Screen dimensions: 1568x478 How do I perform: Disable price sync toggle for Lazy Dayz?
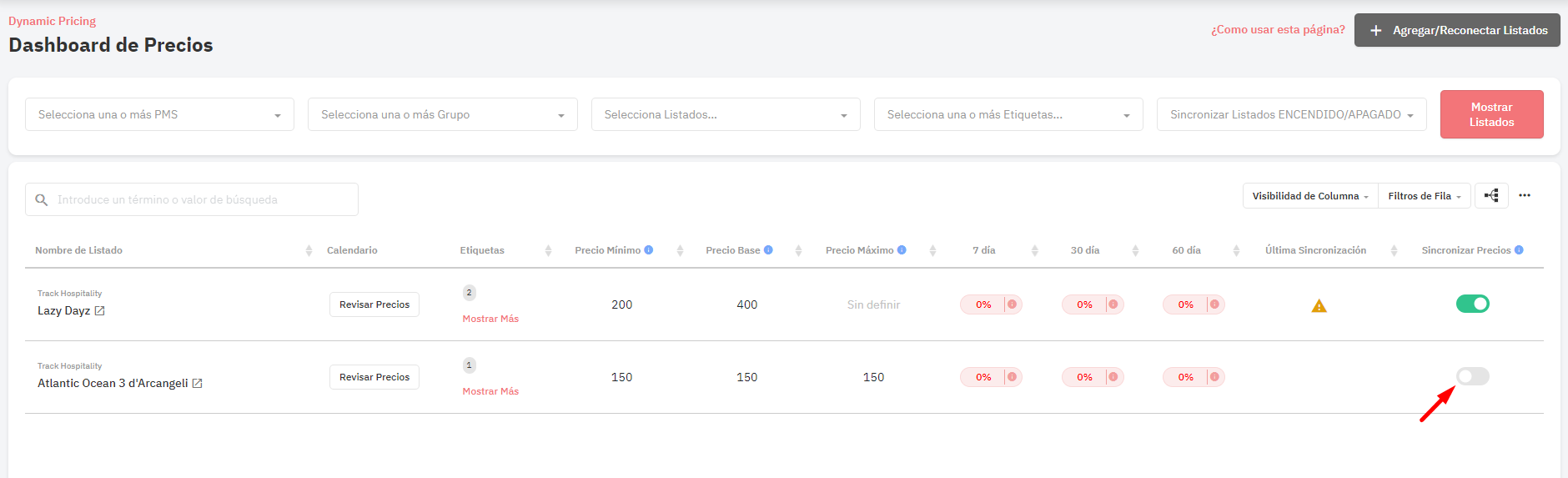coord(1473,304)
